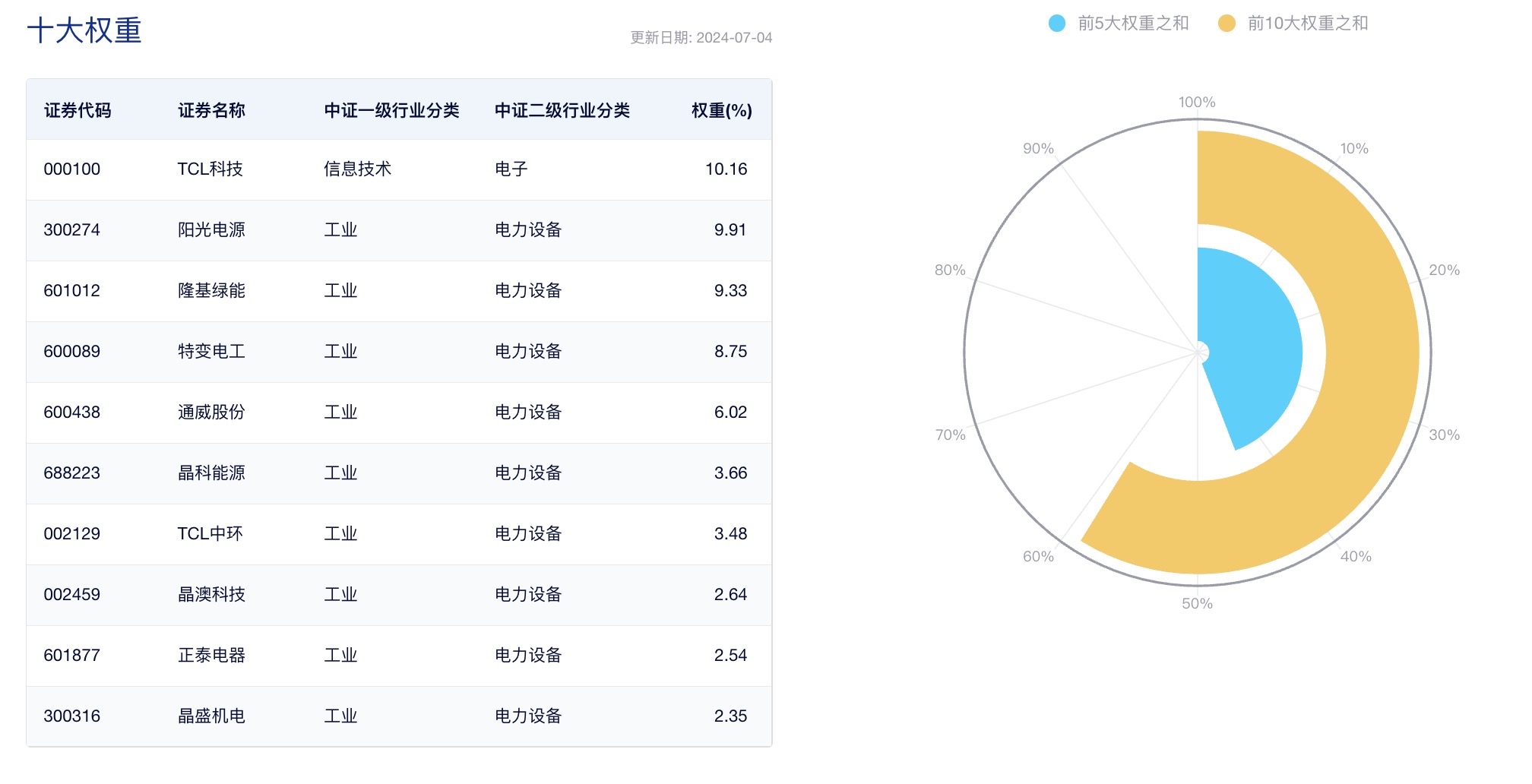Click the 20% axis label on chart
1532x784 pixels.
click(x=1444, y=270)
